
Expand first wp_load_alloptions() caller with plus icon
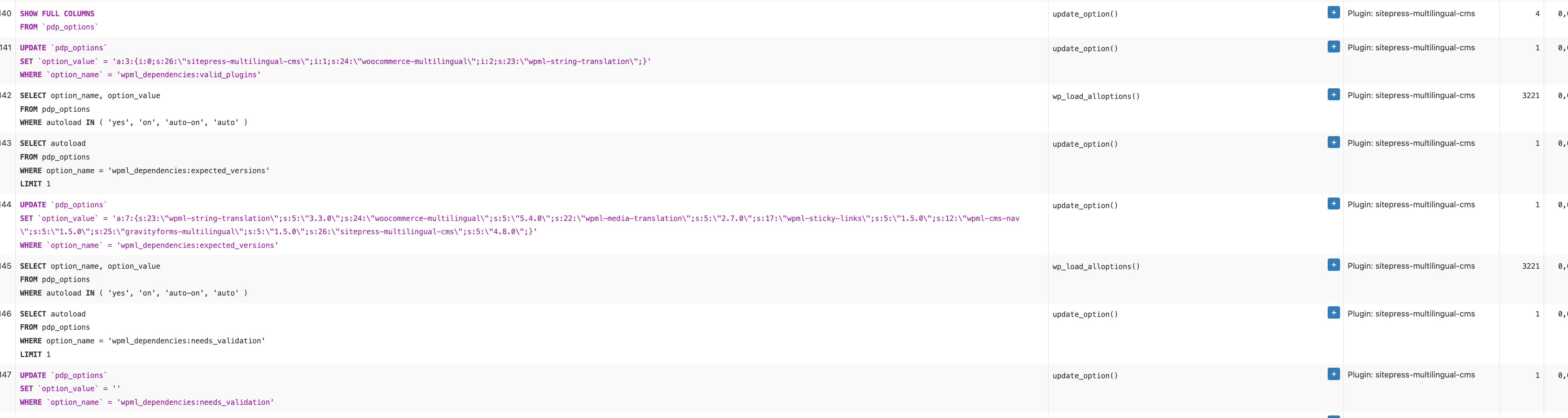click(x=1333, y=94)
